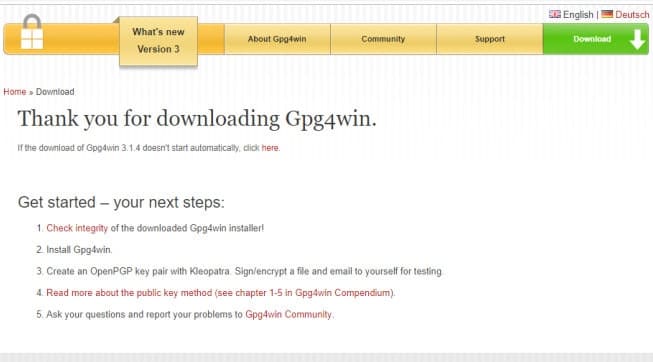This screenshot has height=362, width=653.
Task: Click the UK flag icon
Action: [x=554, y=14]
